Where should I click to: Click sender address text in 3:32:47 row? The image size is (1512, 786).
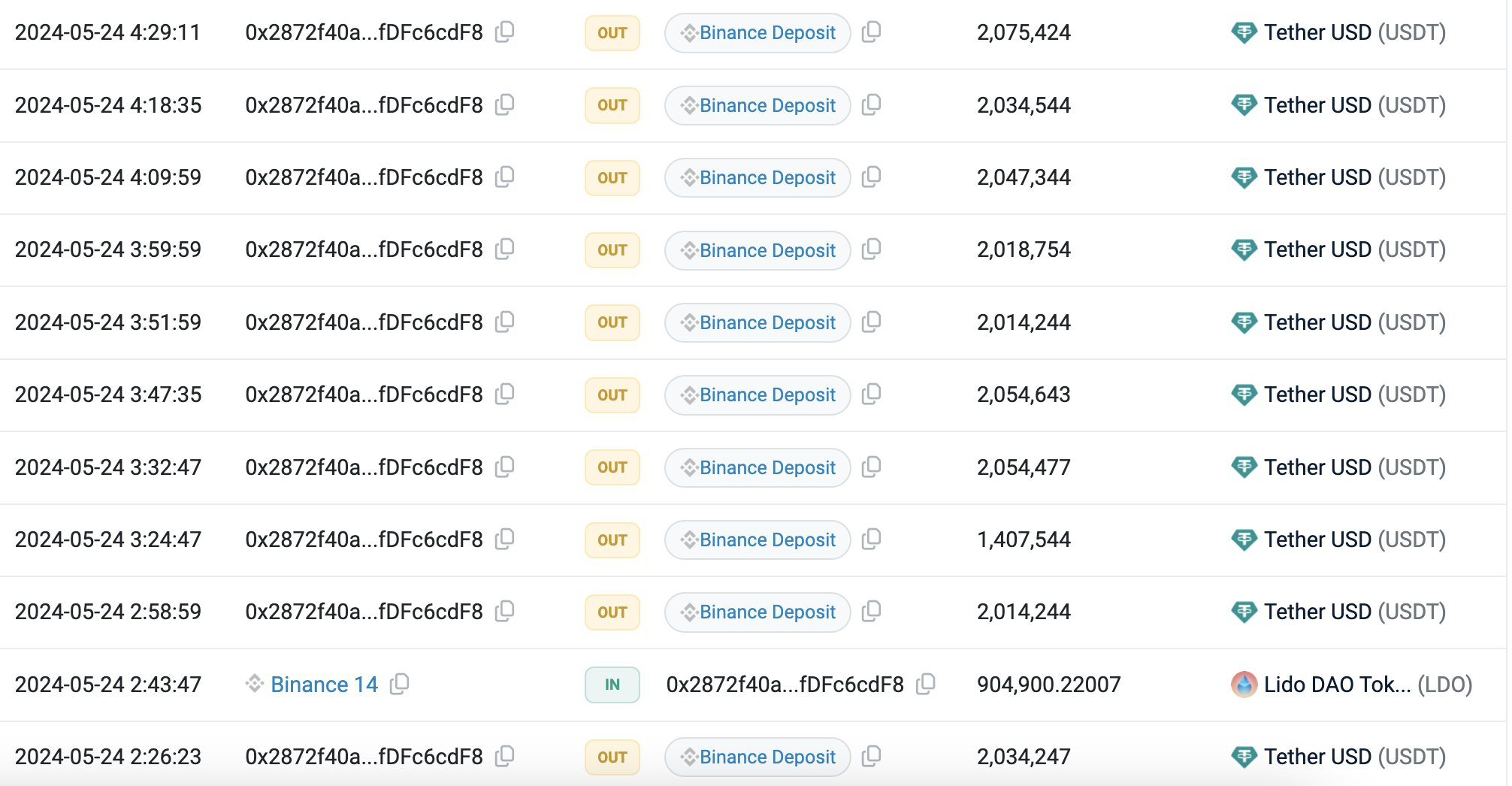[364, 467]
